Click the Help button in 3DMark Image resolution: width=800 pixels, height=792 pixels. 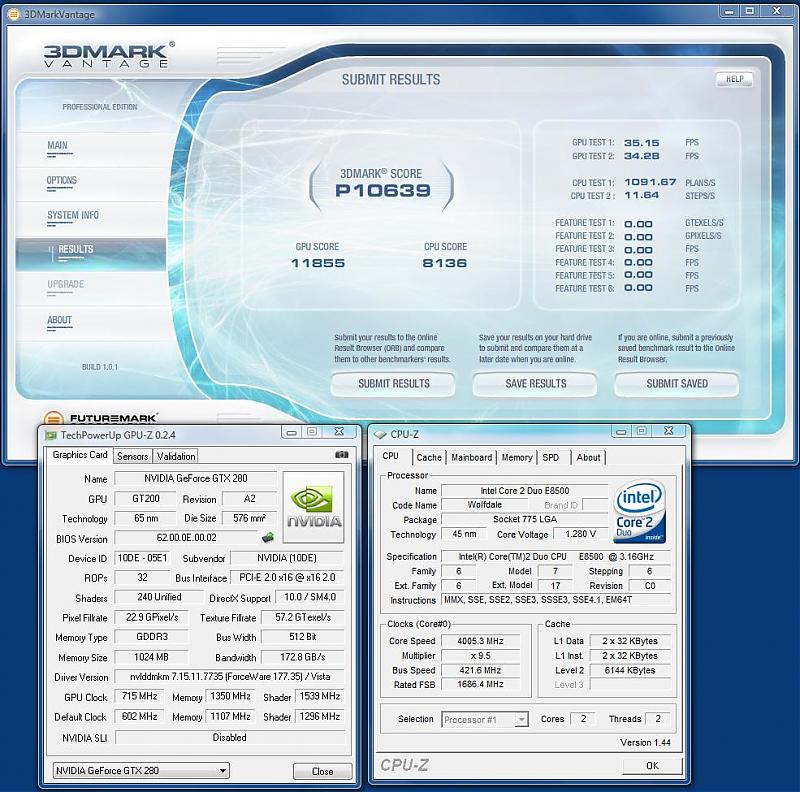[735, 79]
